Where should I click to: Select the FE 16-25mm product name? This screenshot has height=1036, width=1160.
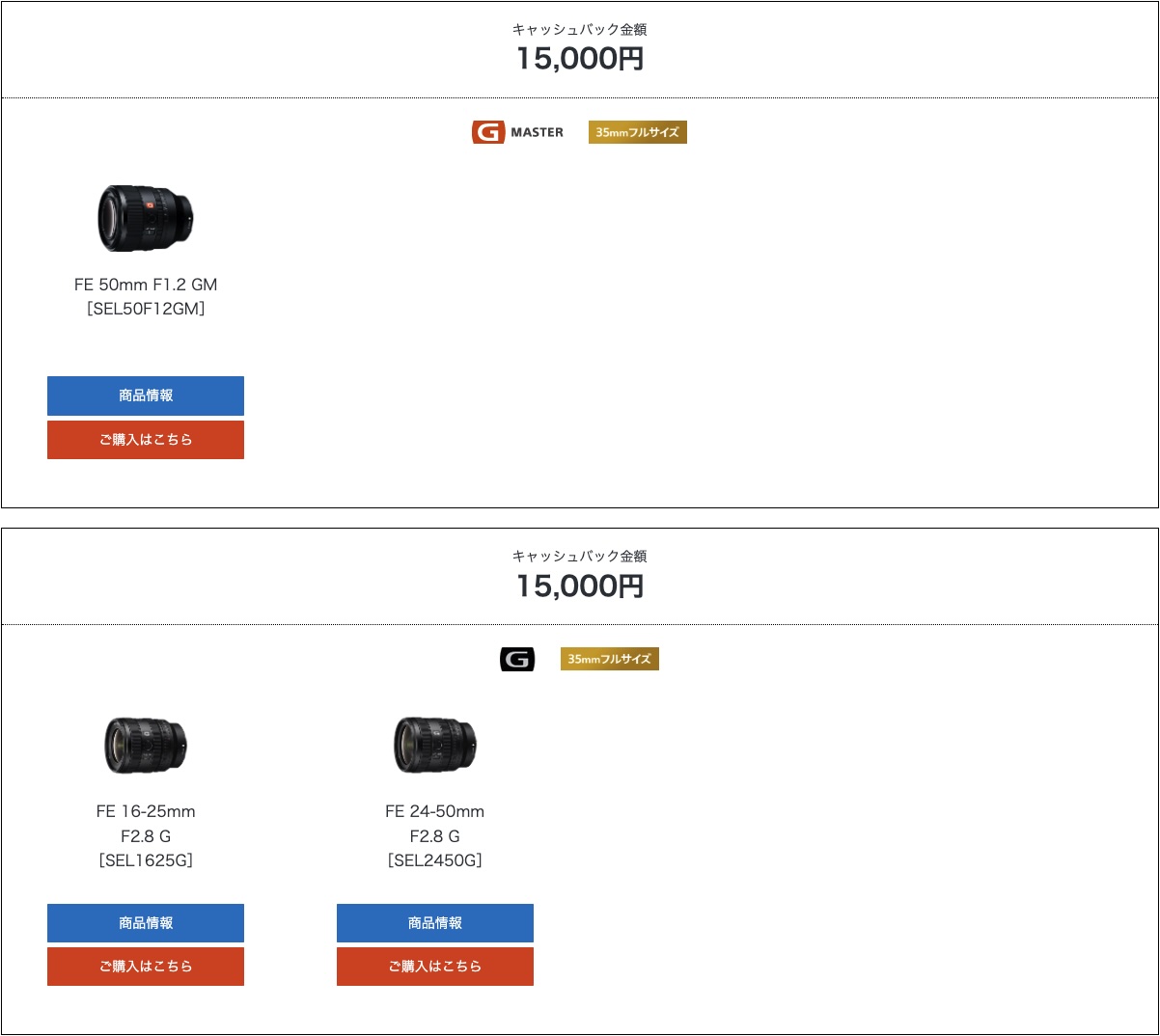click(x=146, y=824)
